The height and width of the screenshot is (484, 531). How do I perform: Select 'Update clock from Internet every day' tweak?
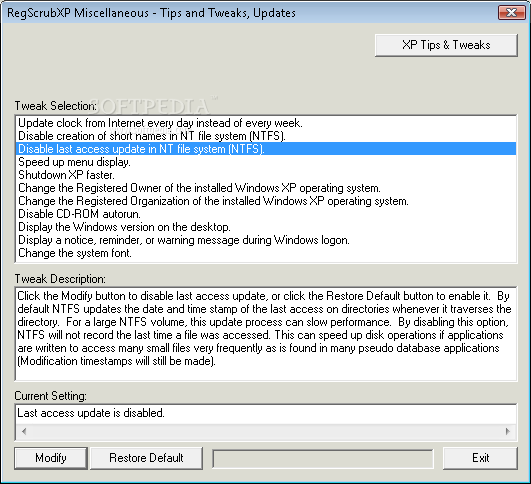click(x=266, y=123)
